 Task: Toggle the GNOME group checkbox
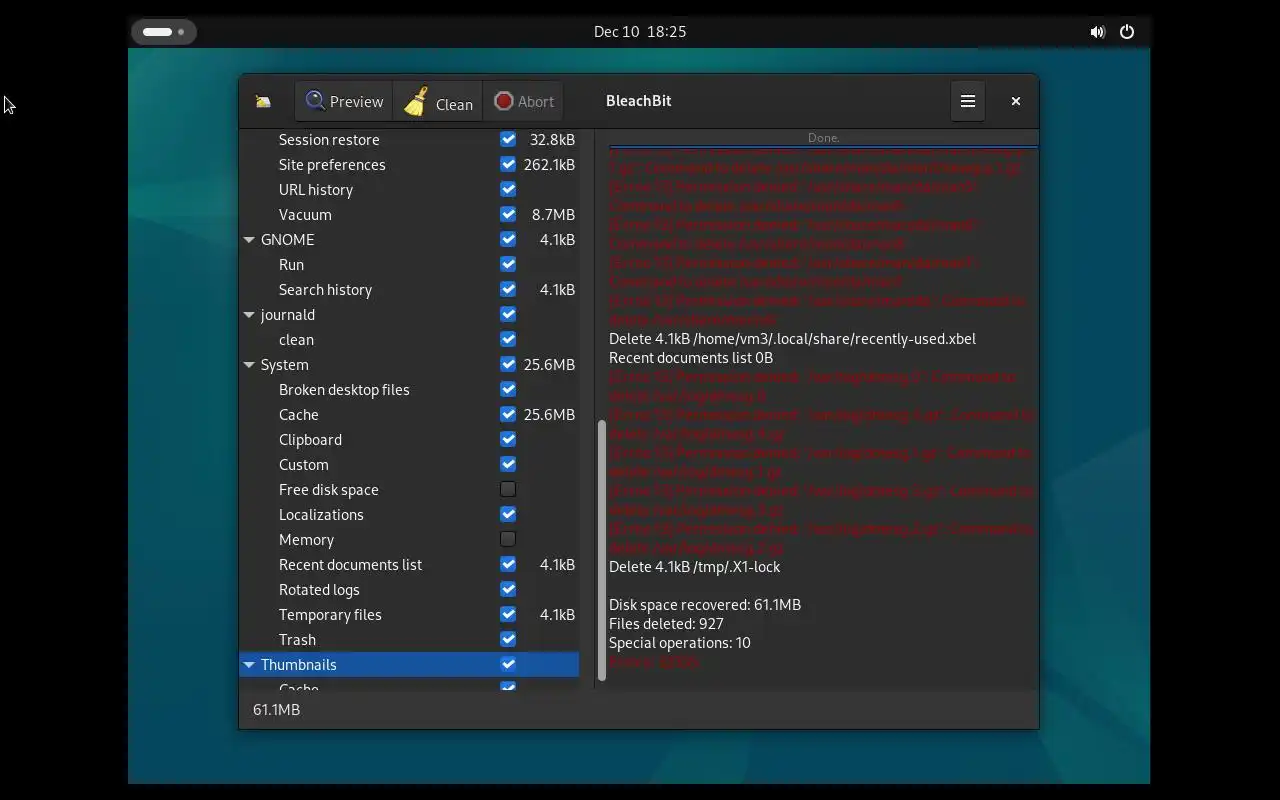coord(508,239)
